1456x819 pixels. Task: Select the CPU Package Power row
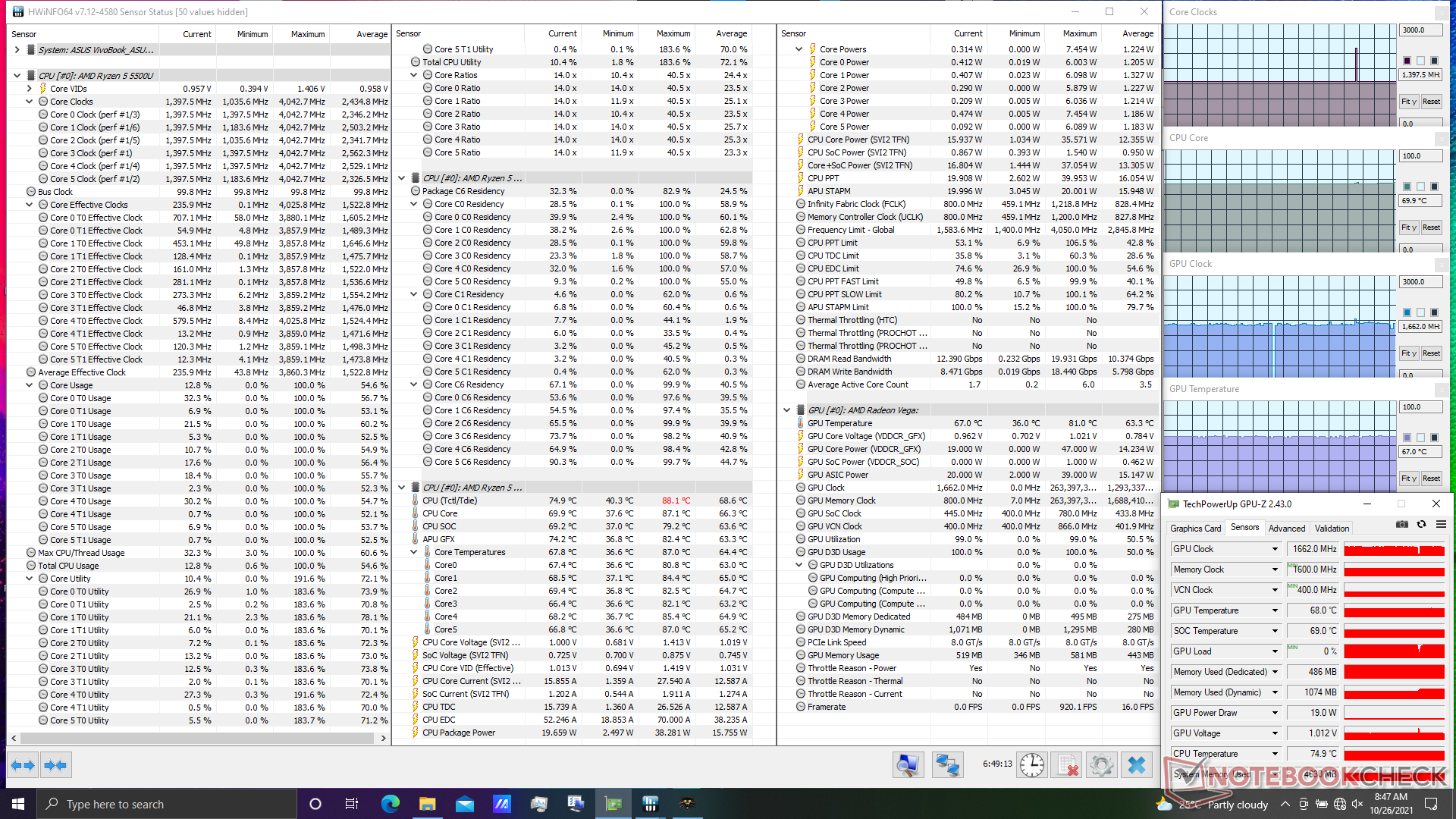tap(580, 733)
